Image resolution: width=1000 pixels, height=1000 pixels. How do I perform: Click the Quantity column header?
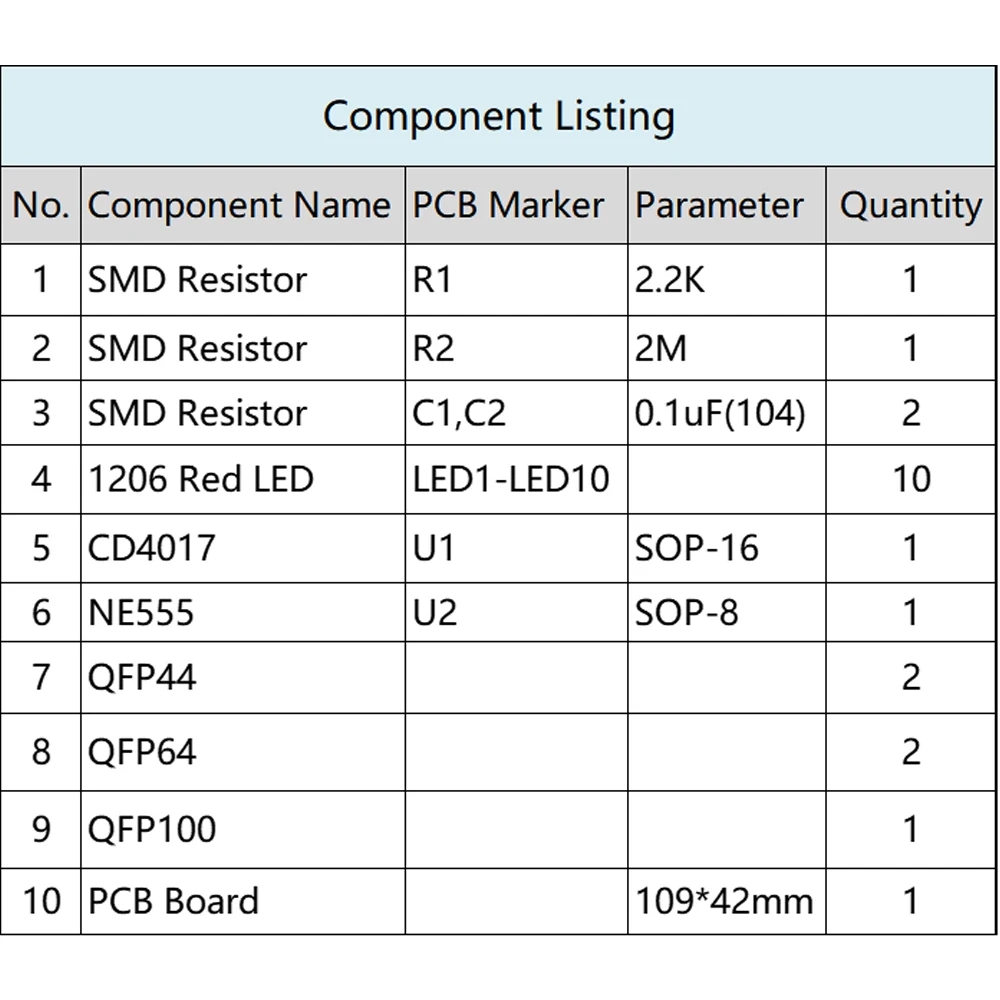(x=910, y=205)
